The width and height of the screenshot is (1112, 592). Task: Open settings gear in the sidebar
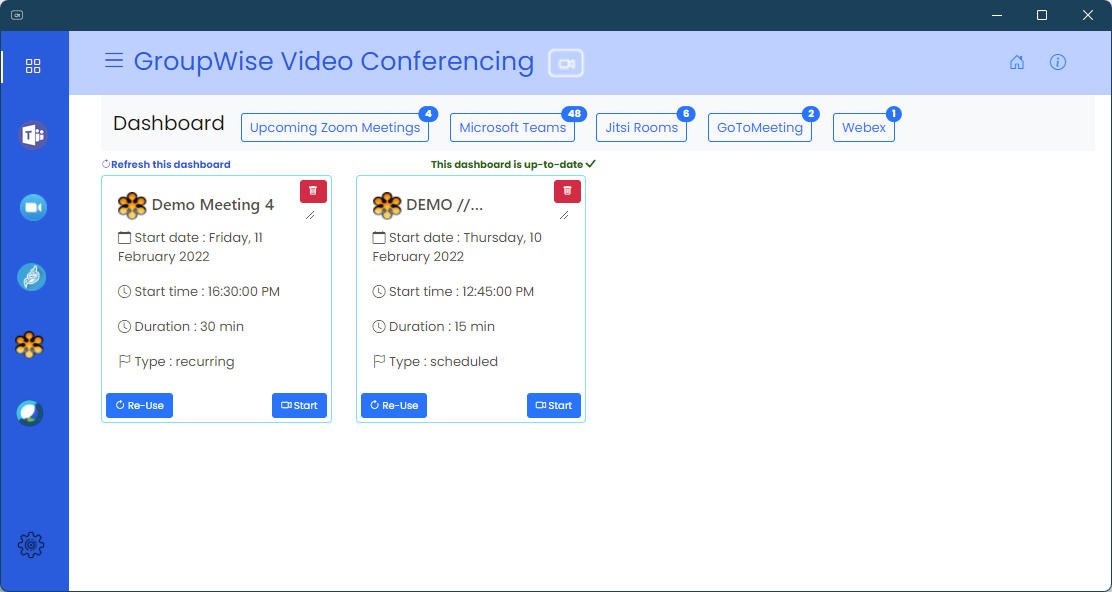coord(31,544)
